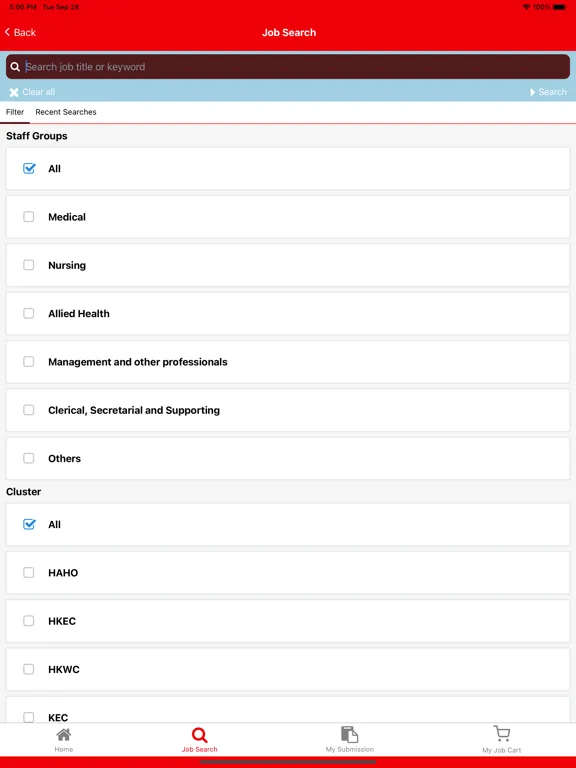Click the Cluster section heading
576x768 pixels.
pyautogui.click(x=24, y=492)
